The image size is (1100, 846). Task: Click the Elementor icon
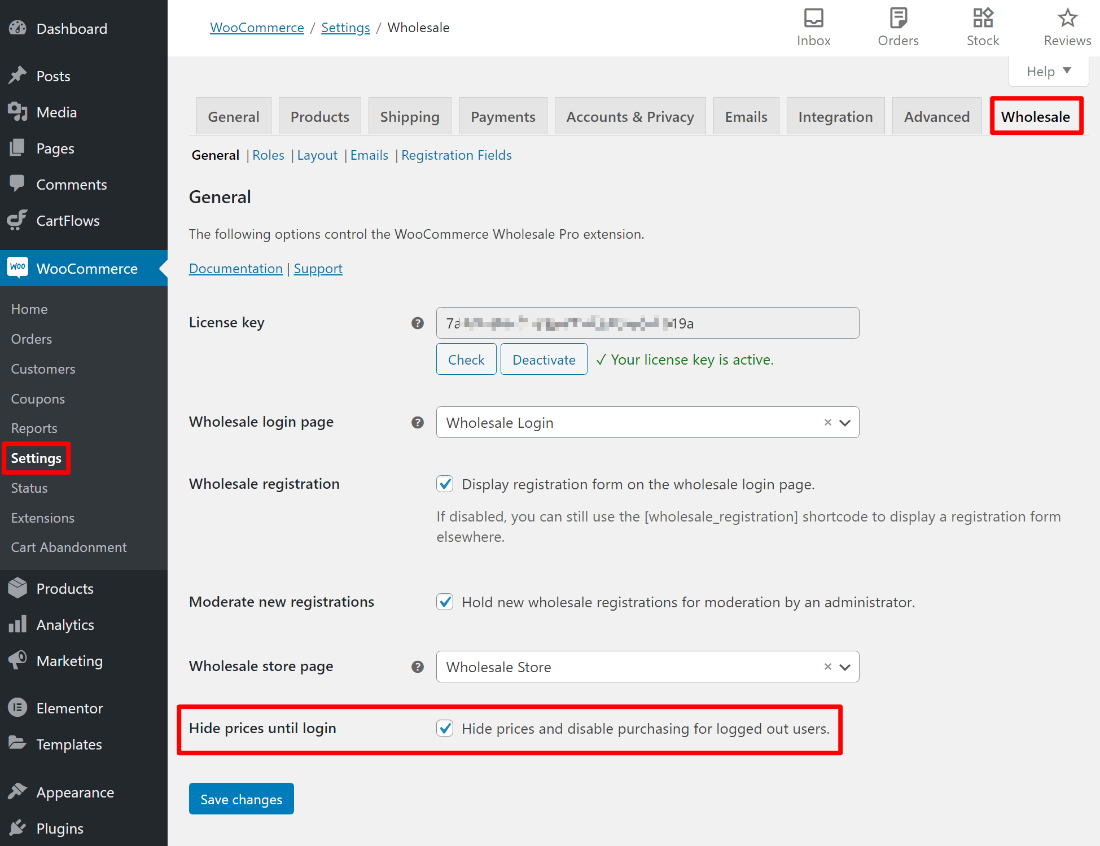18,708
